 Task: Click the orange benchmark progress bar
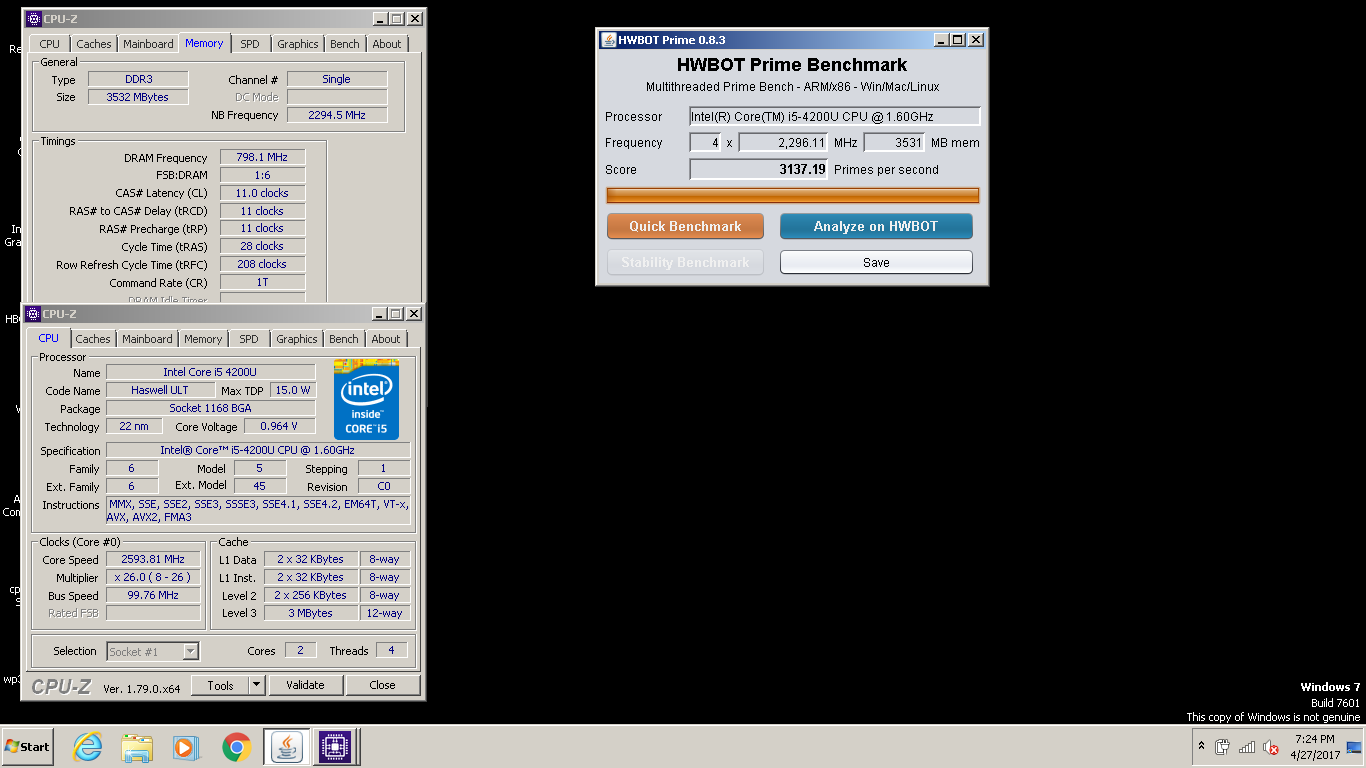pos(793,195)
